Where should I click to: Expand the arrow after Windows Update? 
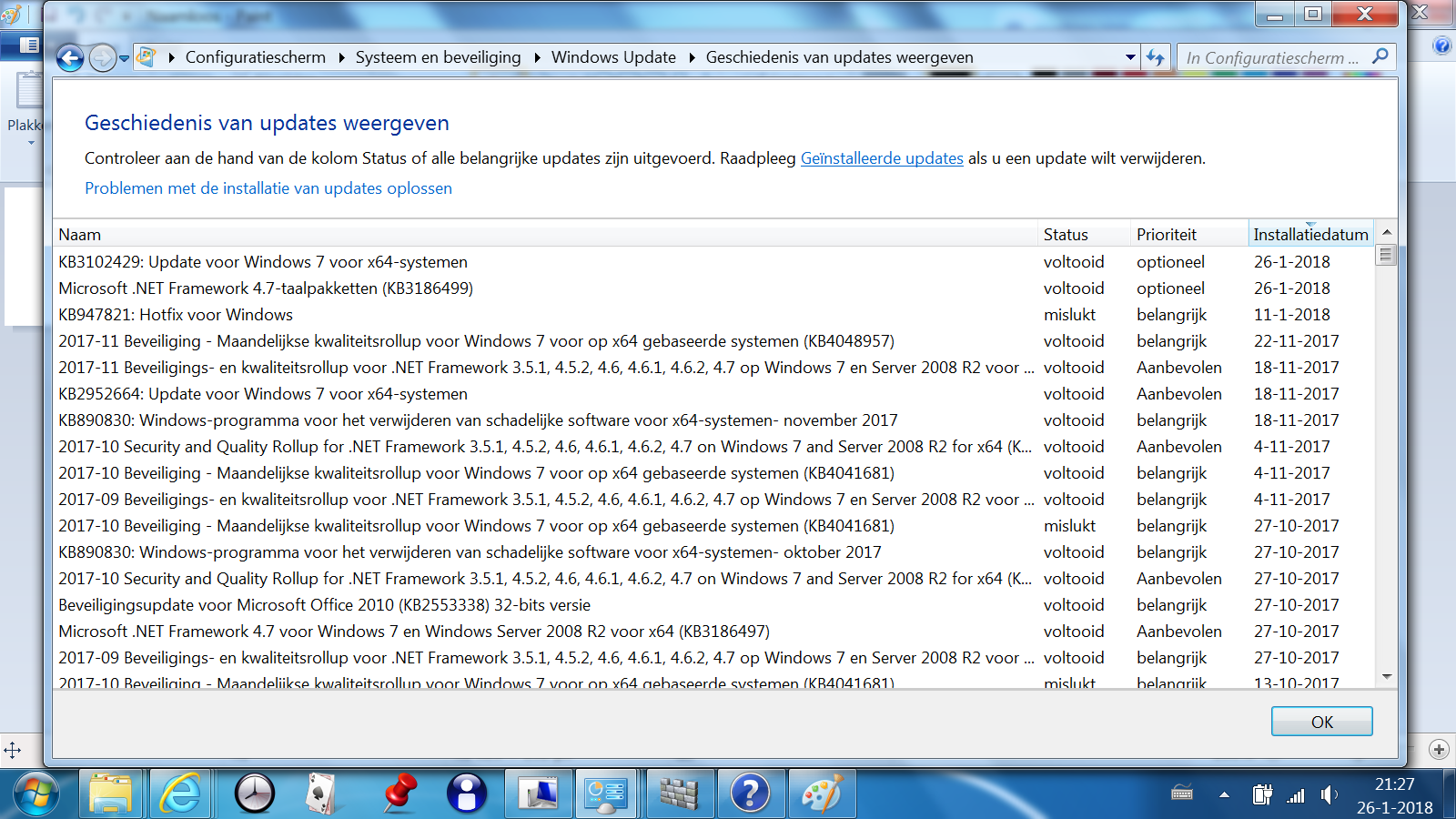692,57
